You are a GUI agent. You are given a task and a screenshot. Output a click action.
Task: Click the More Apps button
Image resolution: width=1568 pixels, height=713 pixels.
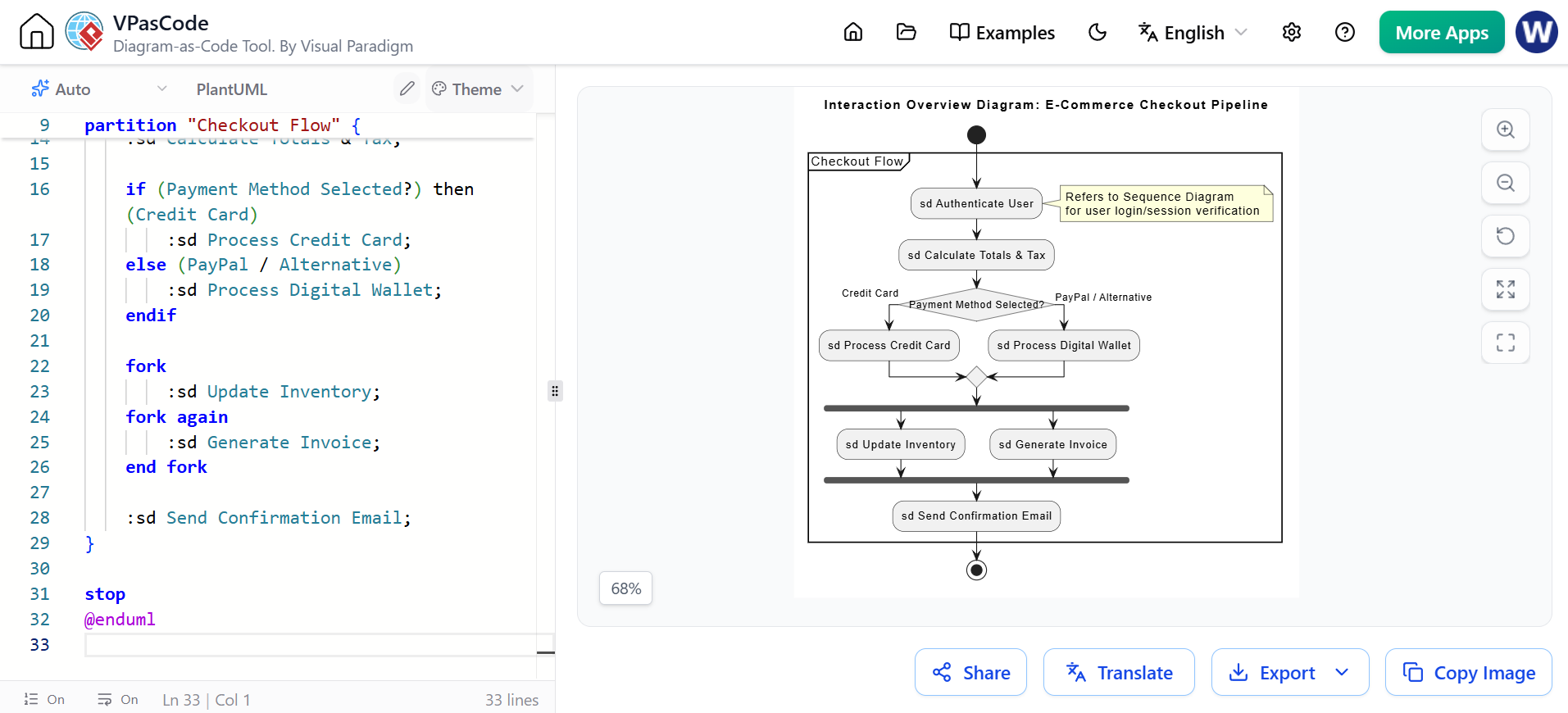[x=1442, y=32]
